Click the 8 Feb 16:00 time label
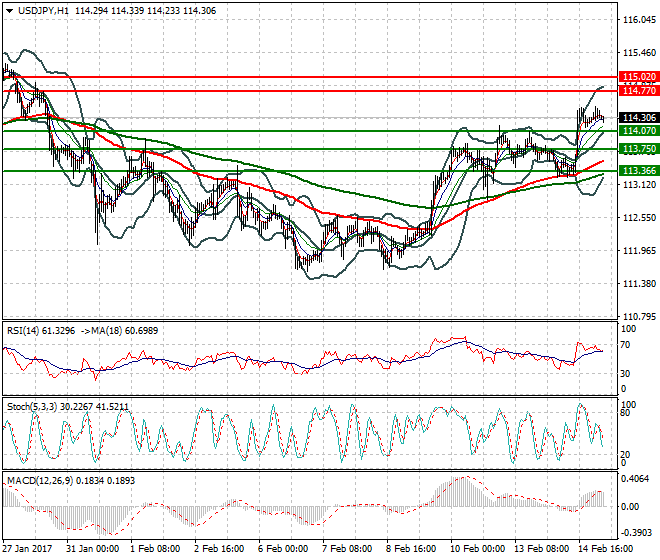660x560 pixels. [411, 549]
